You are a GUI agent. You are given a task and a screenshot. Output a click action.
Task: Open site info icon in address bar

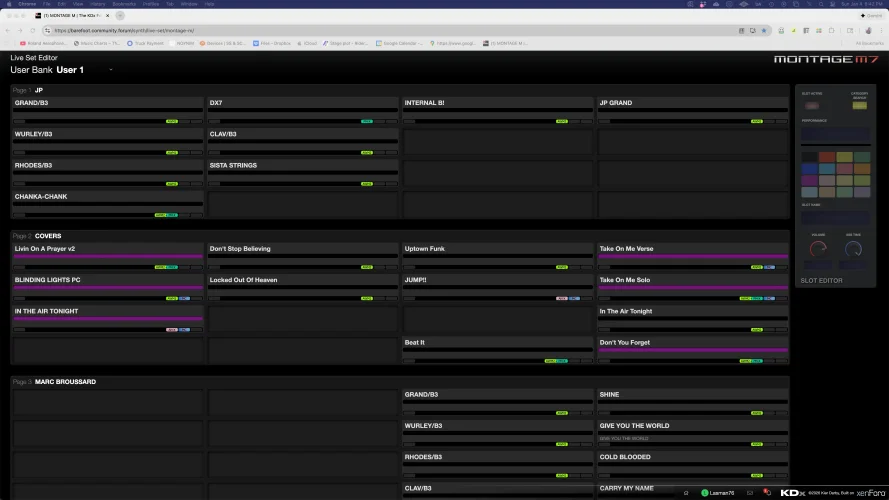48,31
